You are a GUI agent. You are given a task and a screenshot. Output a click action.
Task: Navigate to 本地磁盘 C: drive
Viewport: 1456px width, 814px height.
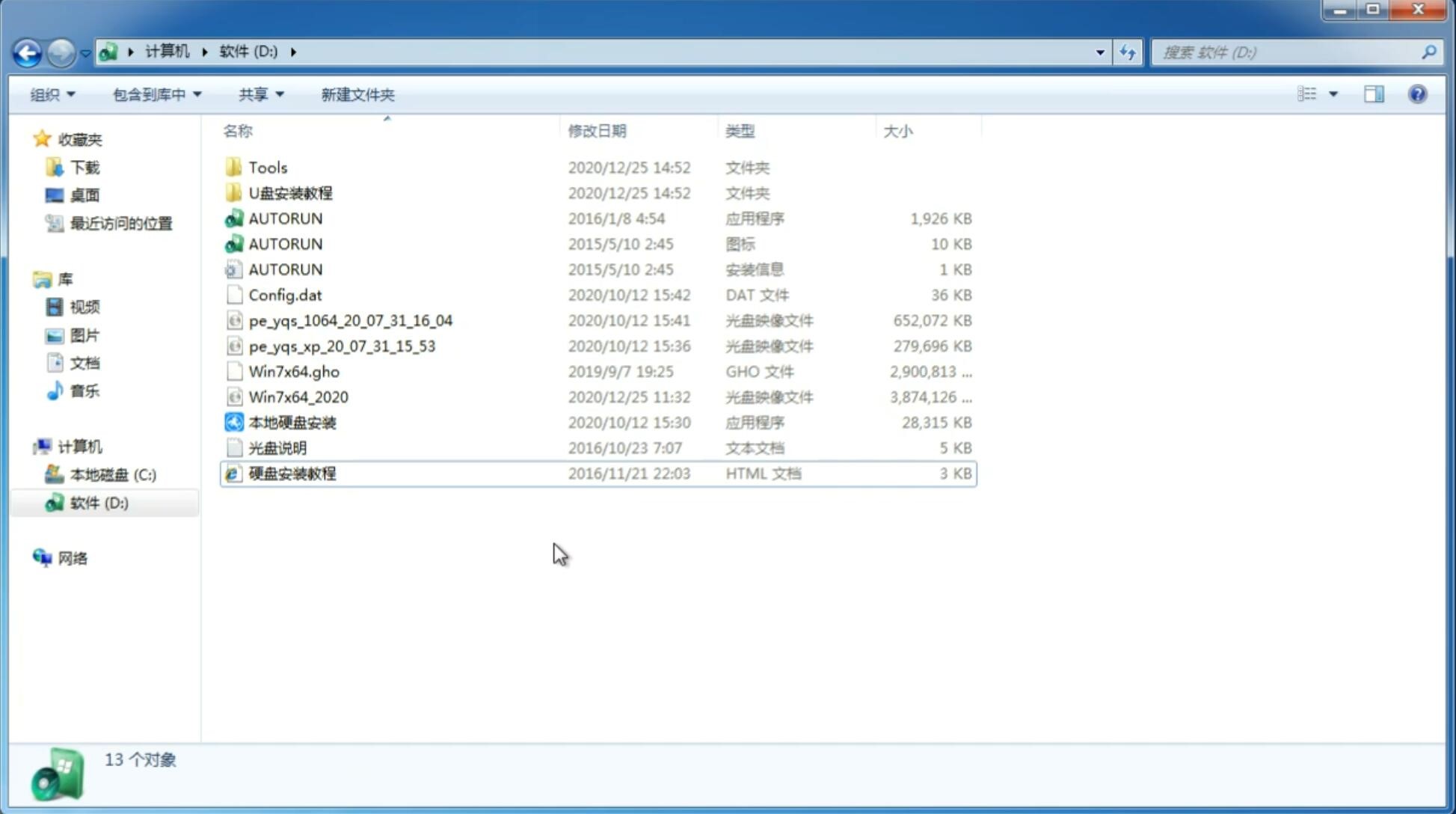click(112, 475)
